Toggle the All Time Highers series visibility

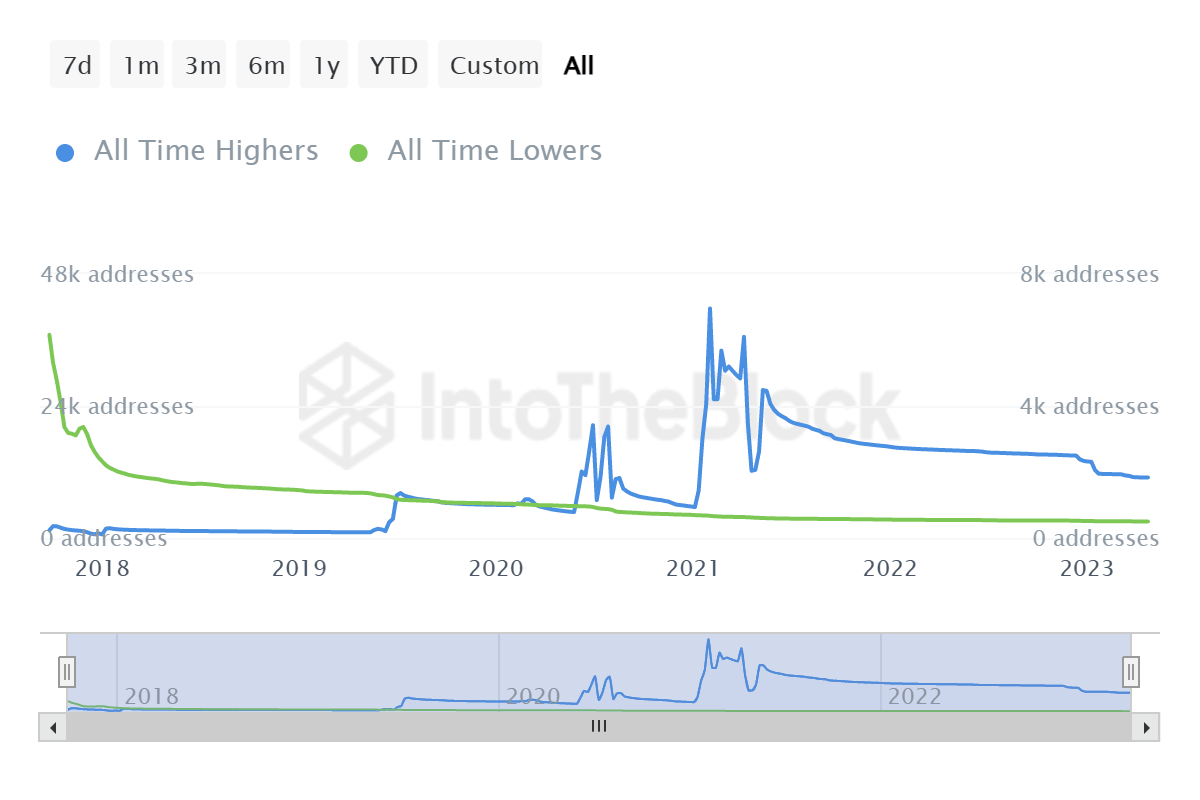pyautogui.click(x=206, y=150)
